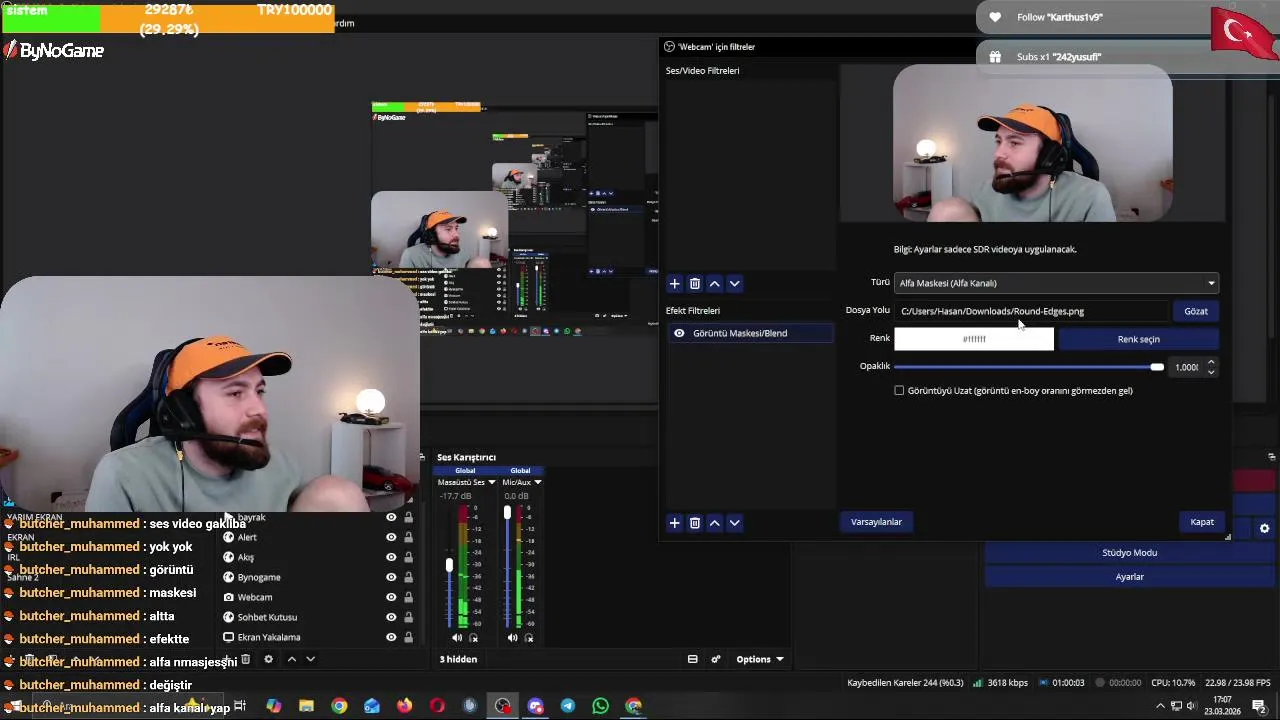Adjust the Opaklık slider
This screenshot has height=720, width=1280.
tap(1028, 367)
